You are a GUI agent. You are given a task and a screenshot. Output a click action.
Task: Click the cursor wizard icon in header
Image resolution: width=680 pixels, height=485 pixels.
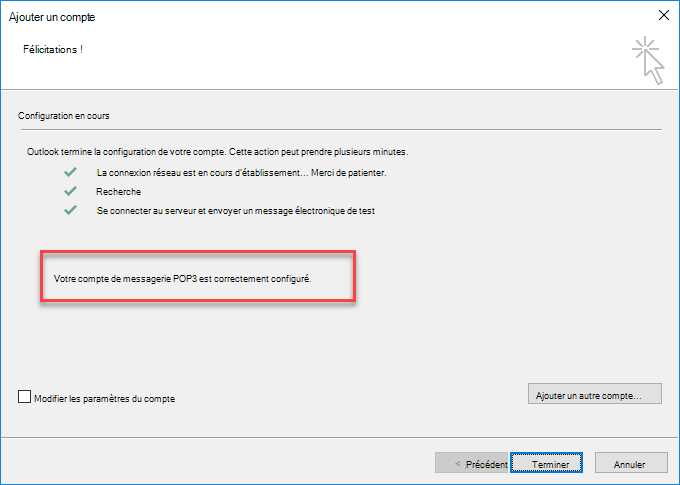coord(648,60)
